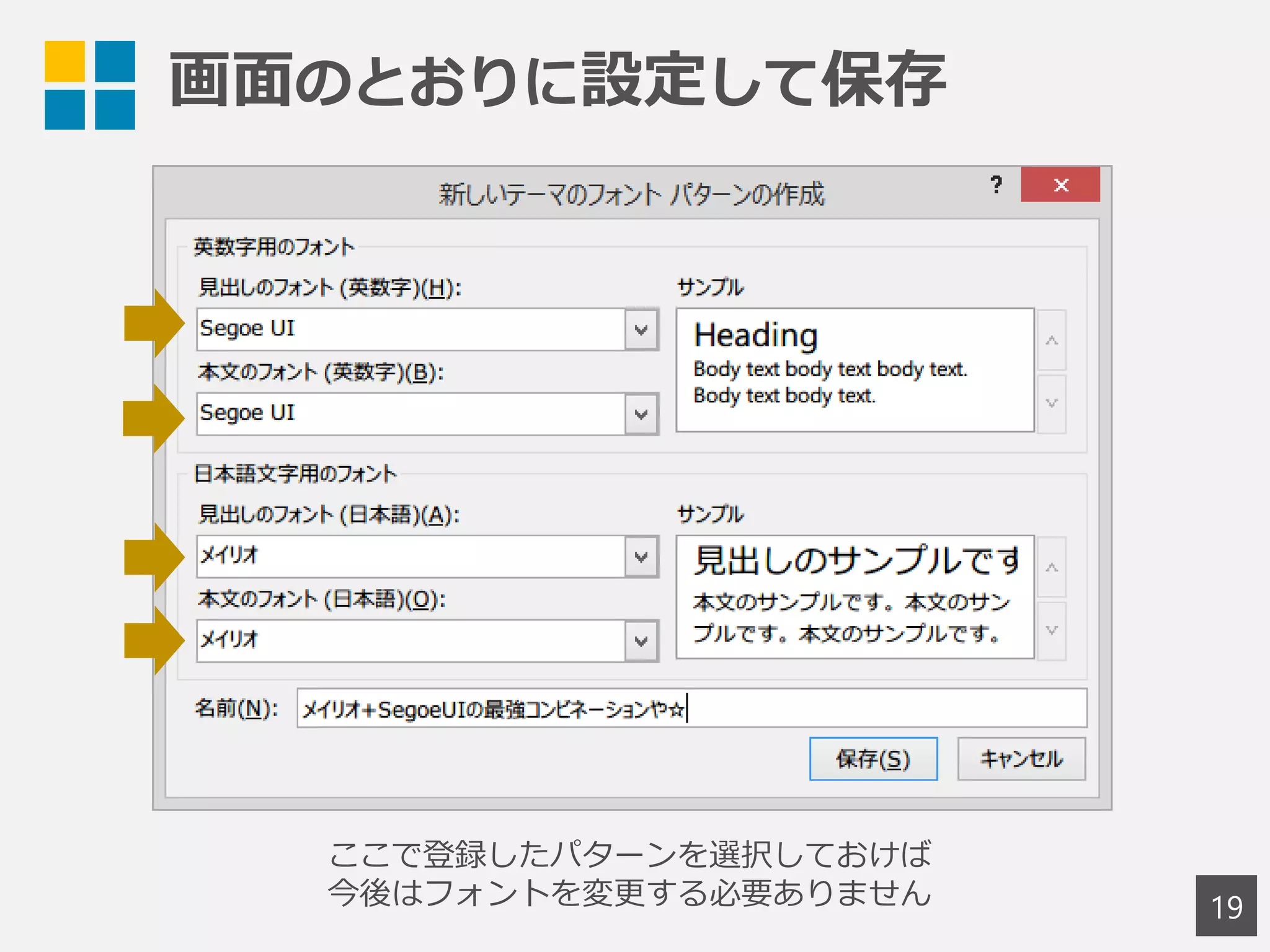Open the body font (英数字) dropdown arrow
The image size is (1270, 952).
[x=641, y=413]
